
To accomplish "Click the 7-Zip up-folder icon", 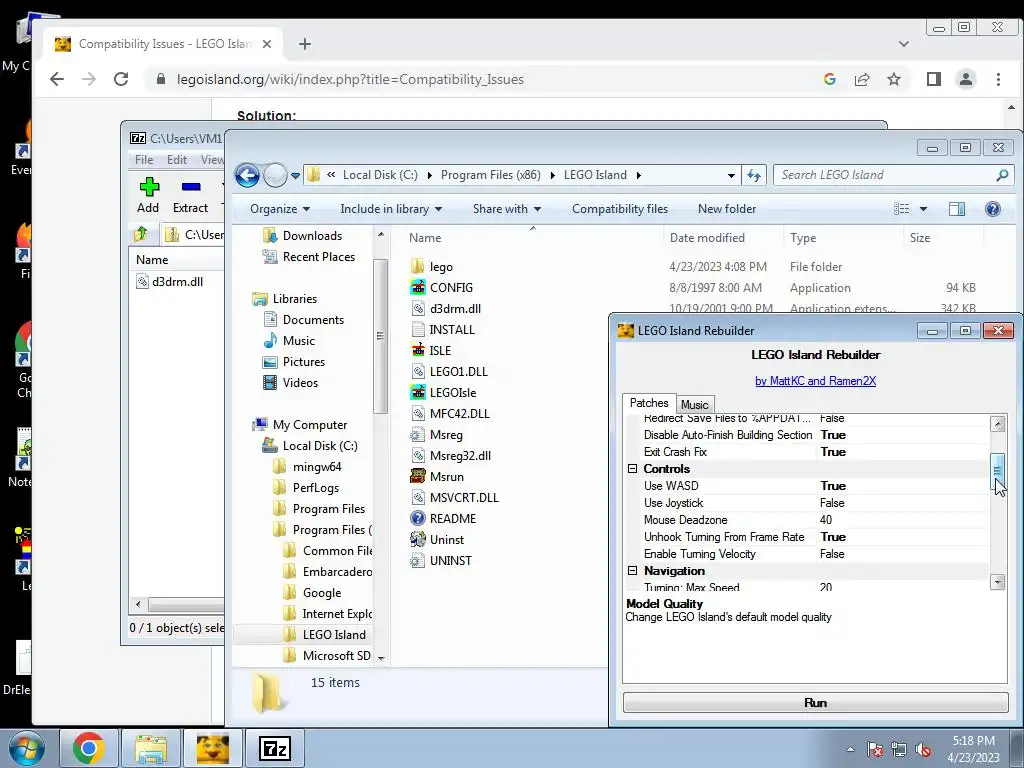I will (141, 234).
